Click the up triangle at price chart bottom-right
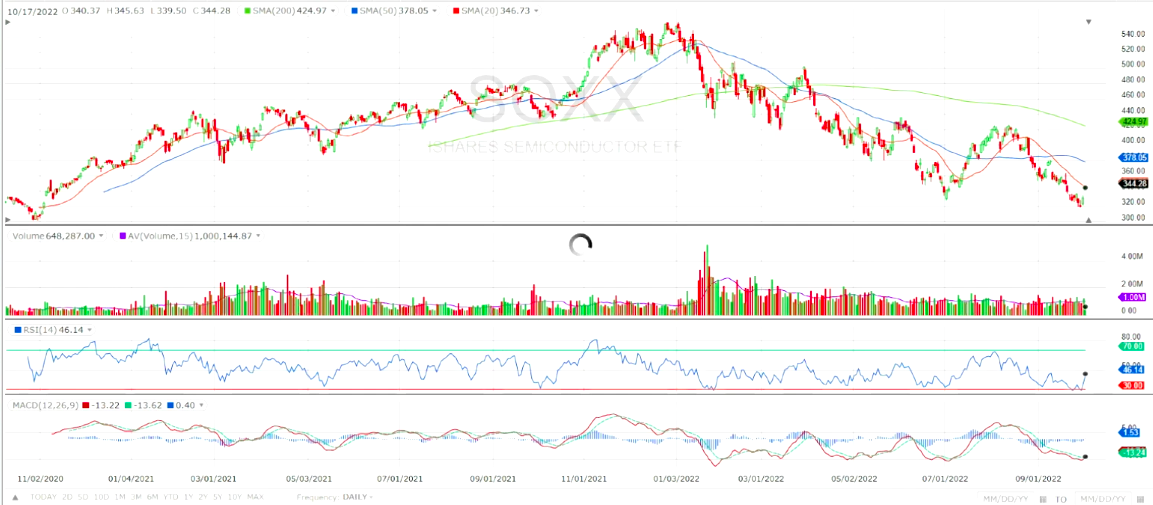This screenshot has height=505, width=1153. click(x=1089, y=219)
